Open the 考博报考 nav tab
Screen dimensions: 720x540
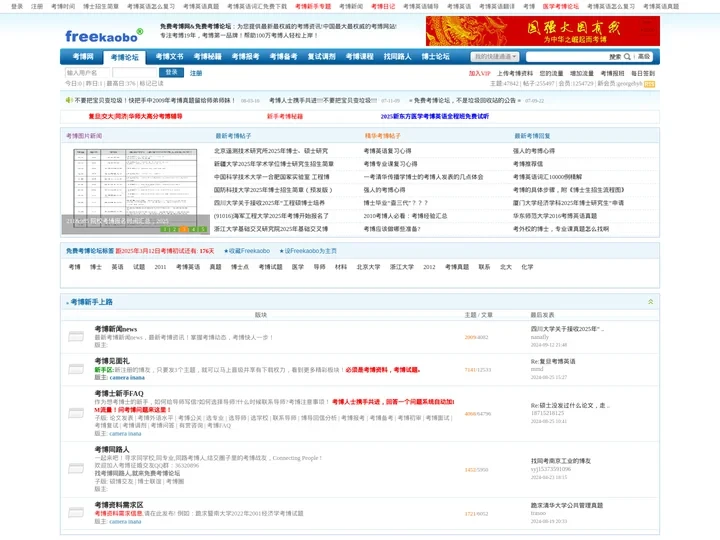246,56
